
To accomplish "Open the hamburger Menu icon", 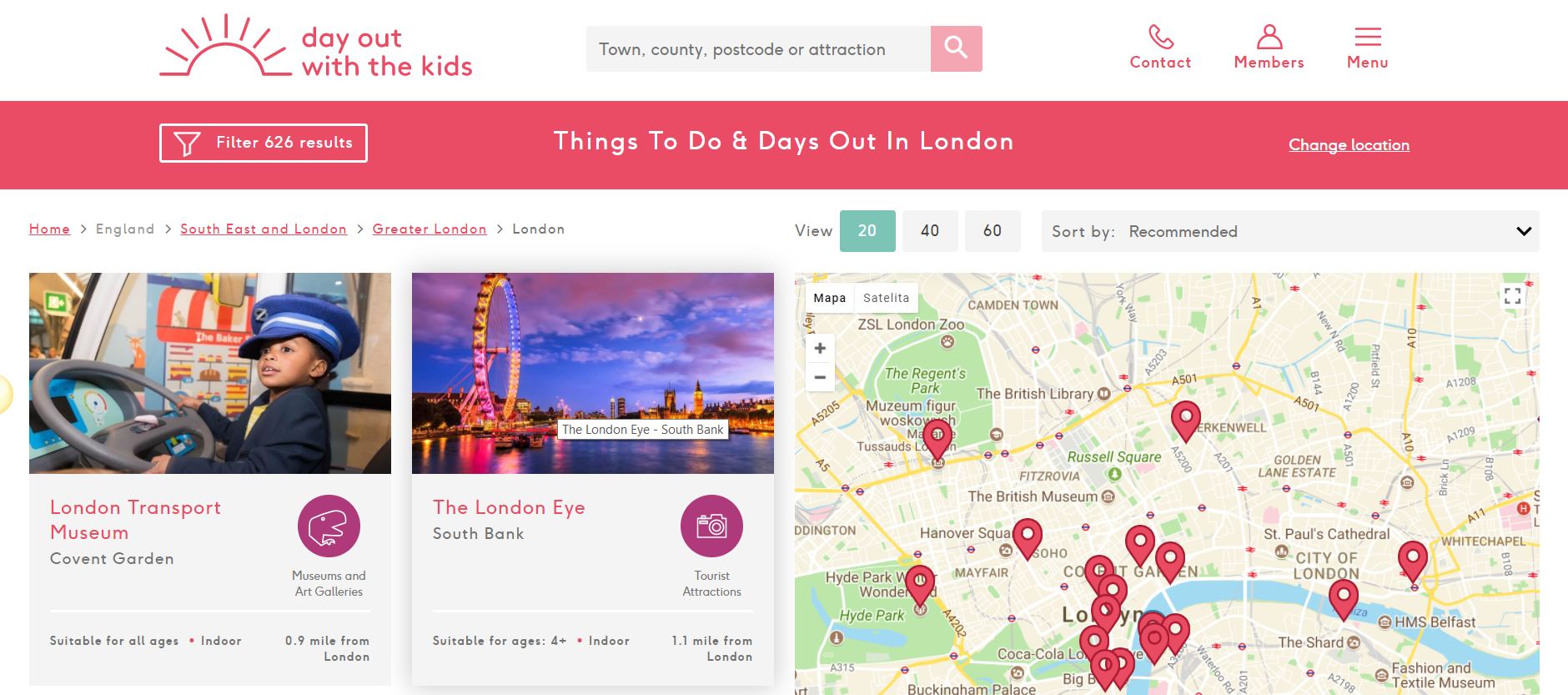I will click(x=1368, y=37).
